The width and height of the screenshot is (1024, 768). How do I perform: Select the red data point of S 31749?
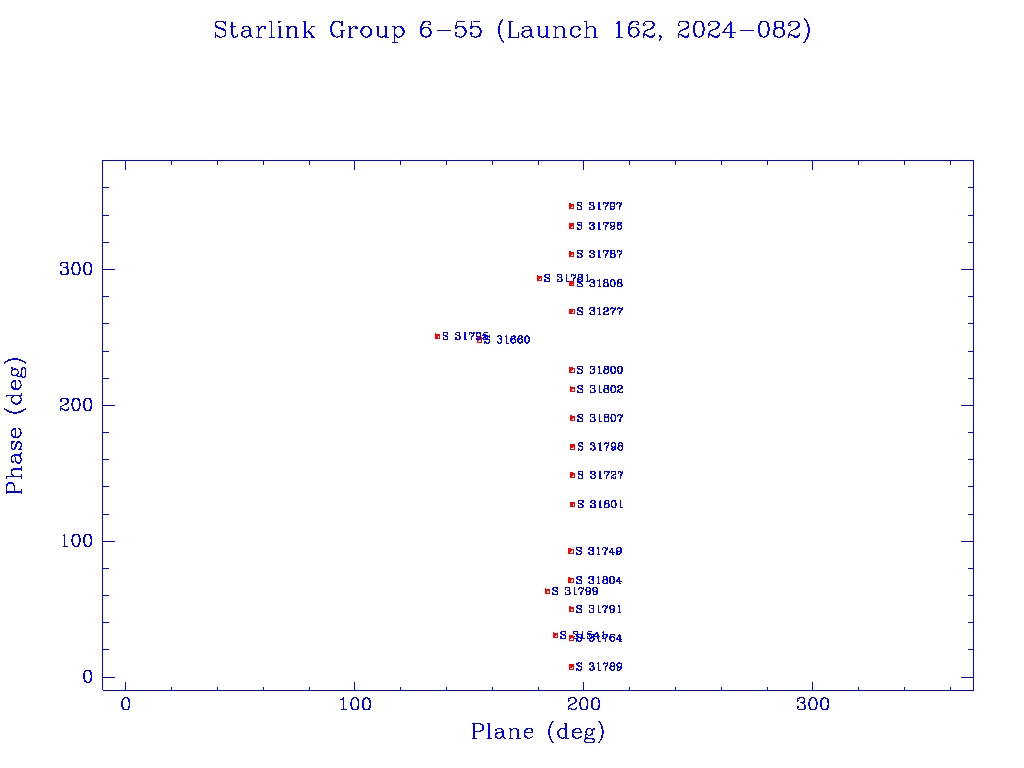tap(571, 551)
